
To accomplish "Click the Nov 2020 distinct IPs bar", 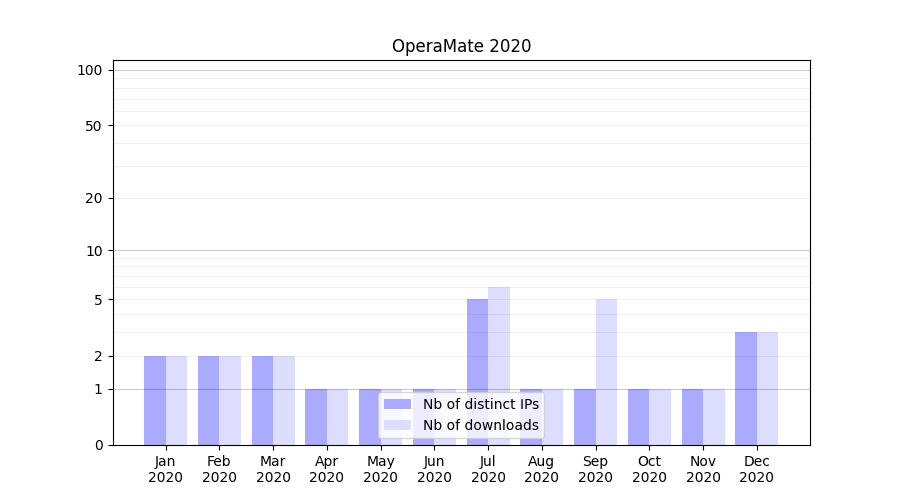I will pyautogui.click(x=692, y=417).
